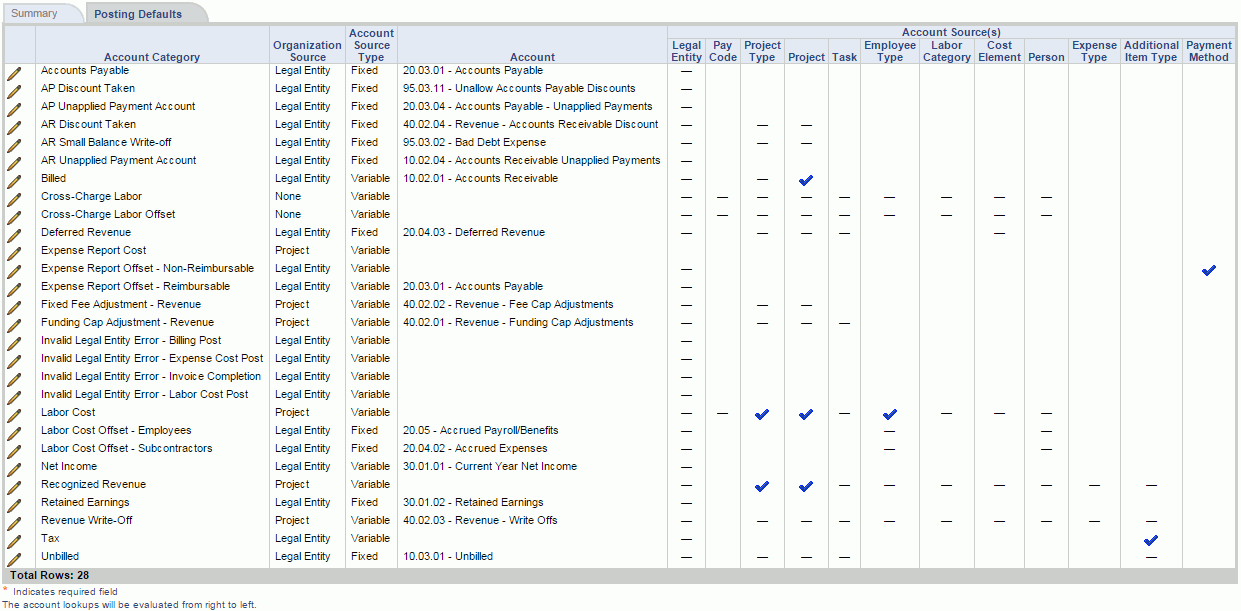Edit the Cross-Charge Labor row via pencil
1241x611 pixels.
(x=14, y=199)
